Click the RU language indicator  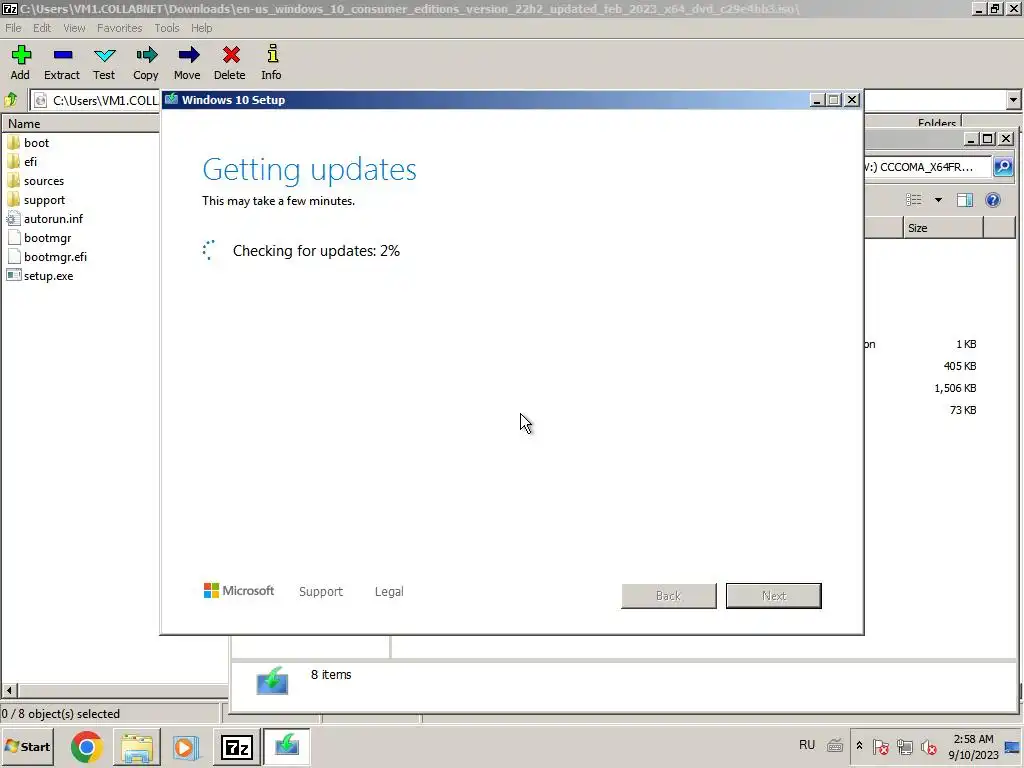point(807,745)
